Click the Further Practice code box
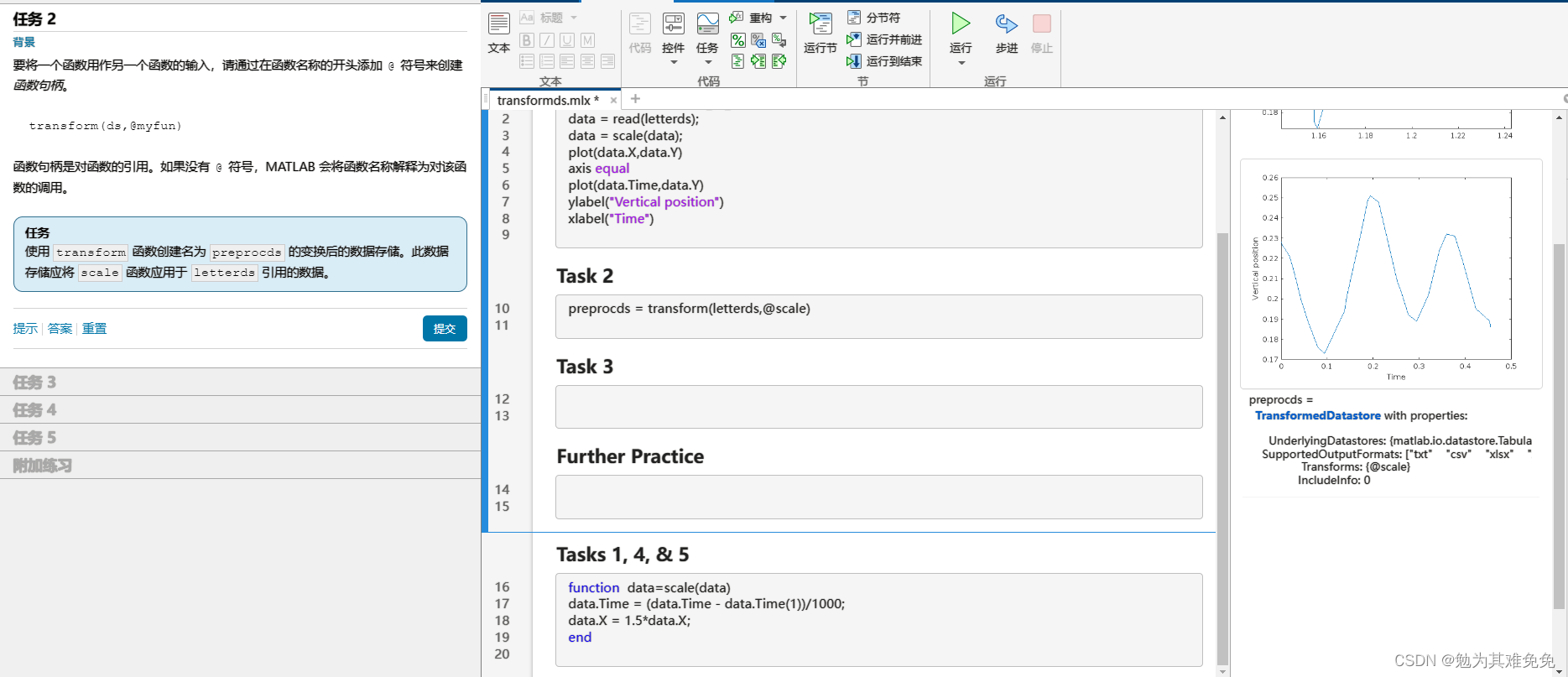The image size is (1568, 677). tap(878, 497)
